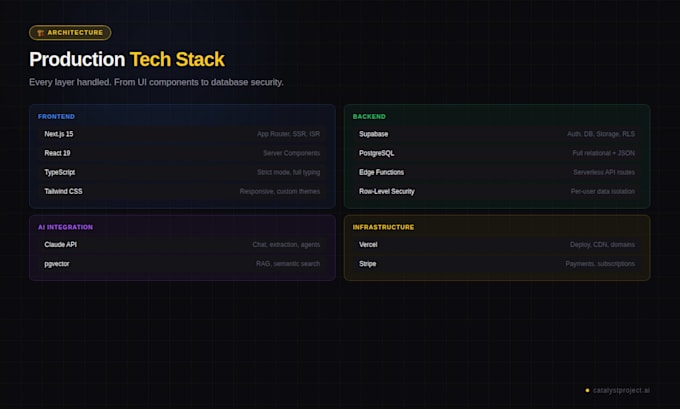Viewport: 680px width, 409px height.
Task: Click the yellow dot beside catalystproject.ai
Action: tap(587, 390)
